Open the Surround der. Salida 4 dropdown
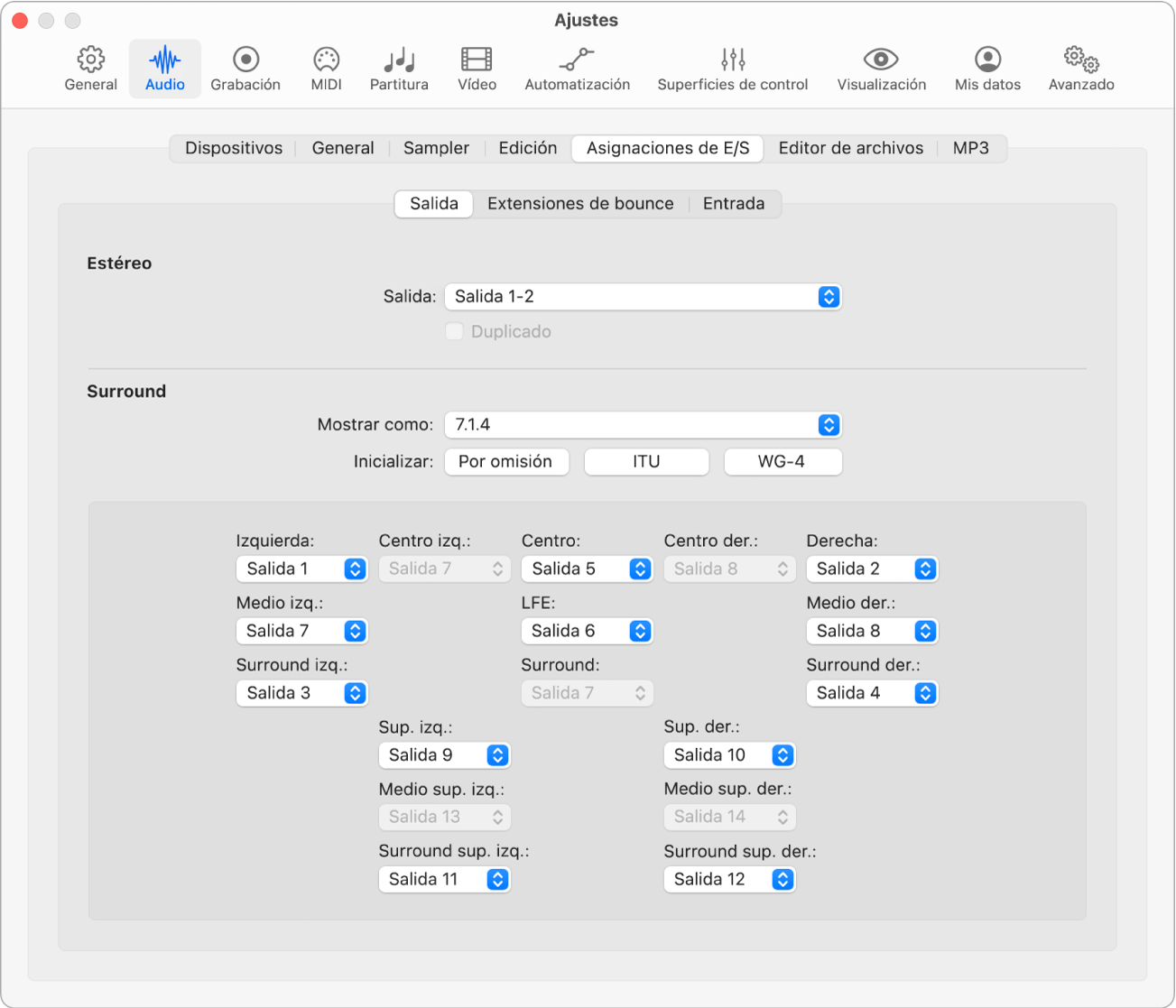 [872, 693]
